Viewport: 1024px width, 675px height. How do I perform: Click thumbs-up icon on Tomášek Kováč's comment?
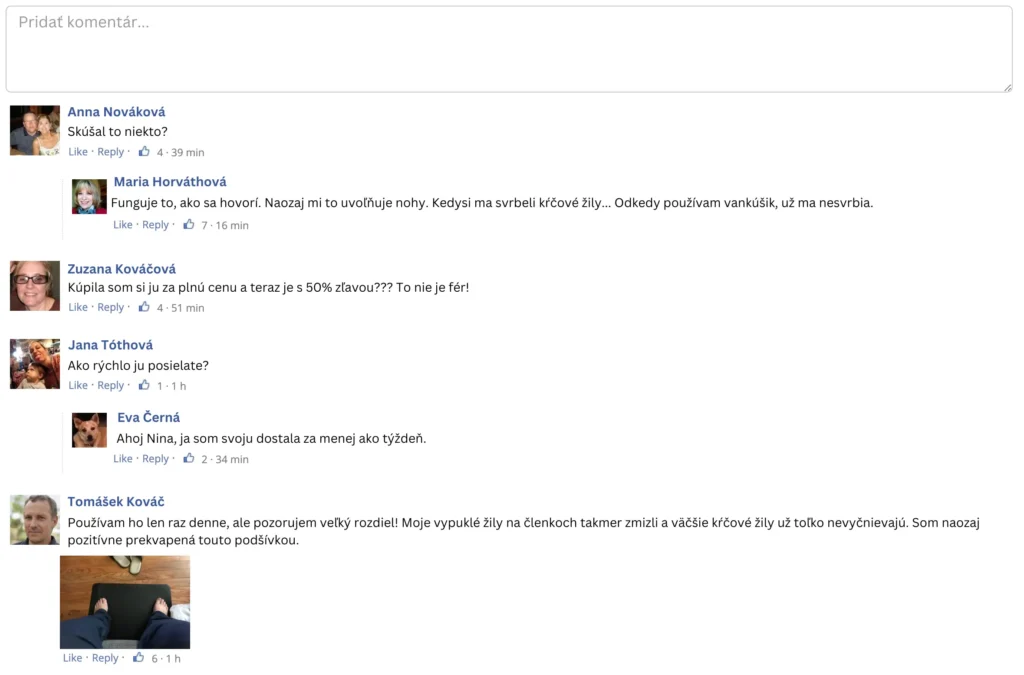[x=139, y=658]
